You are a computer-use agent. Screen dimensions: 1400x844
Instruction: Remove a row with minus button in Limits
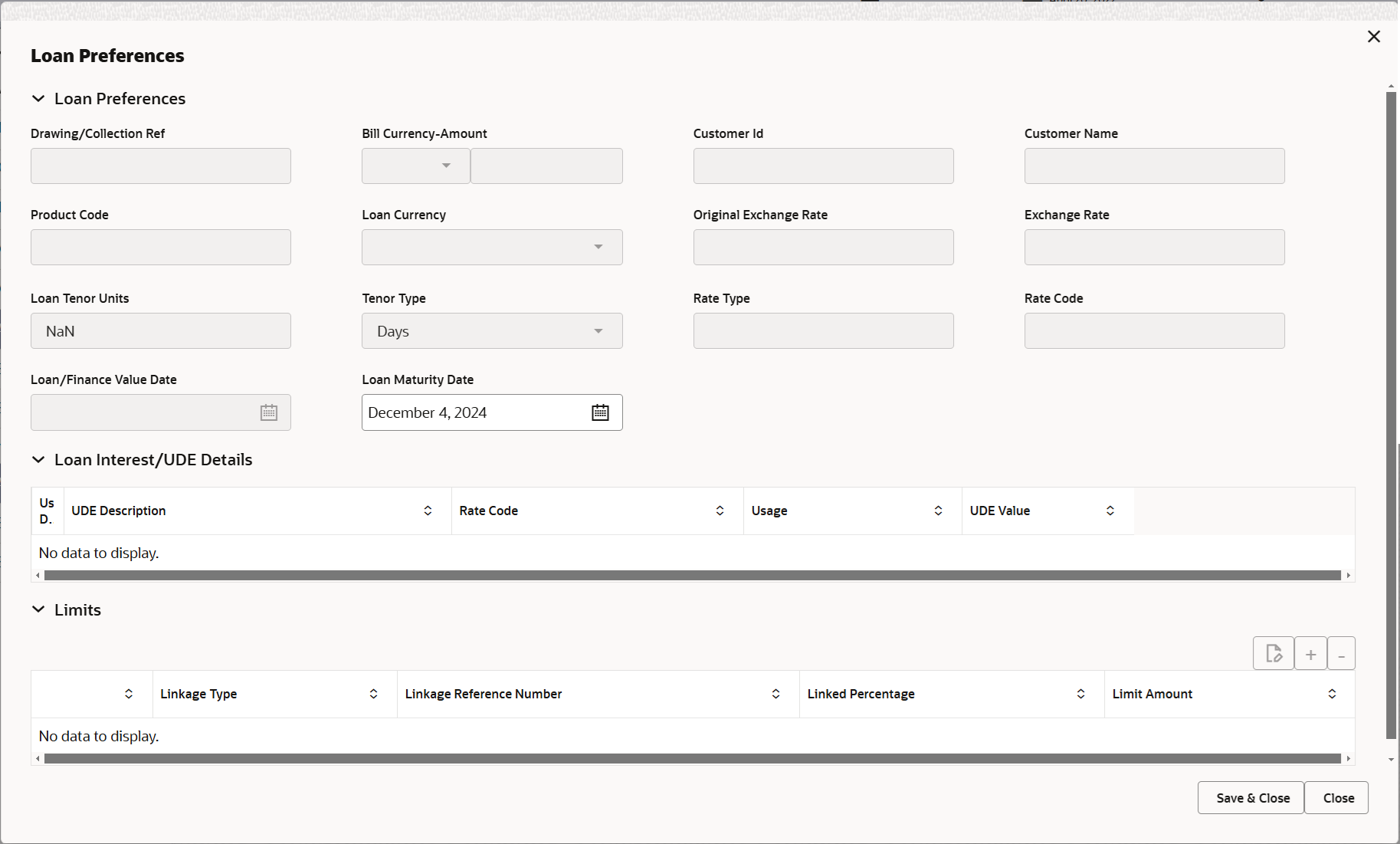point(1342,654)
